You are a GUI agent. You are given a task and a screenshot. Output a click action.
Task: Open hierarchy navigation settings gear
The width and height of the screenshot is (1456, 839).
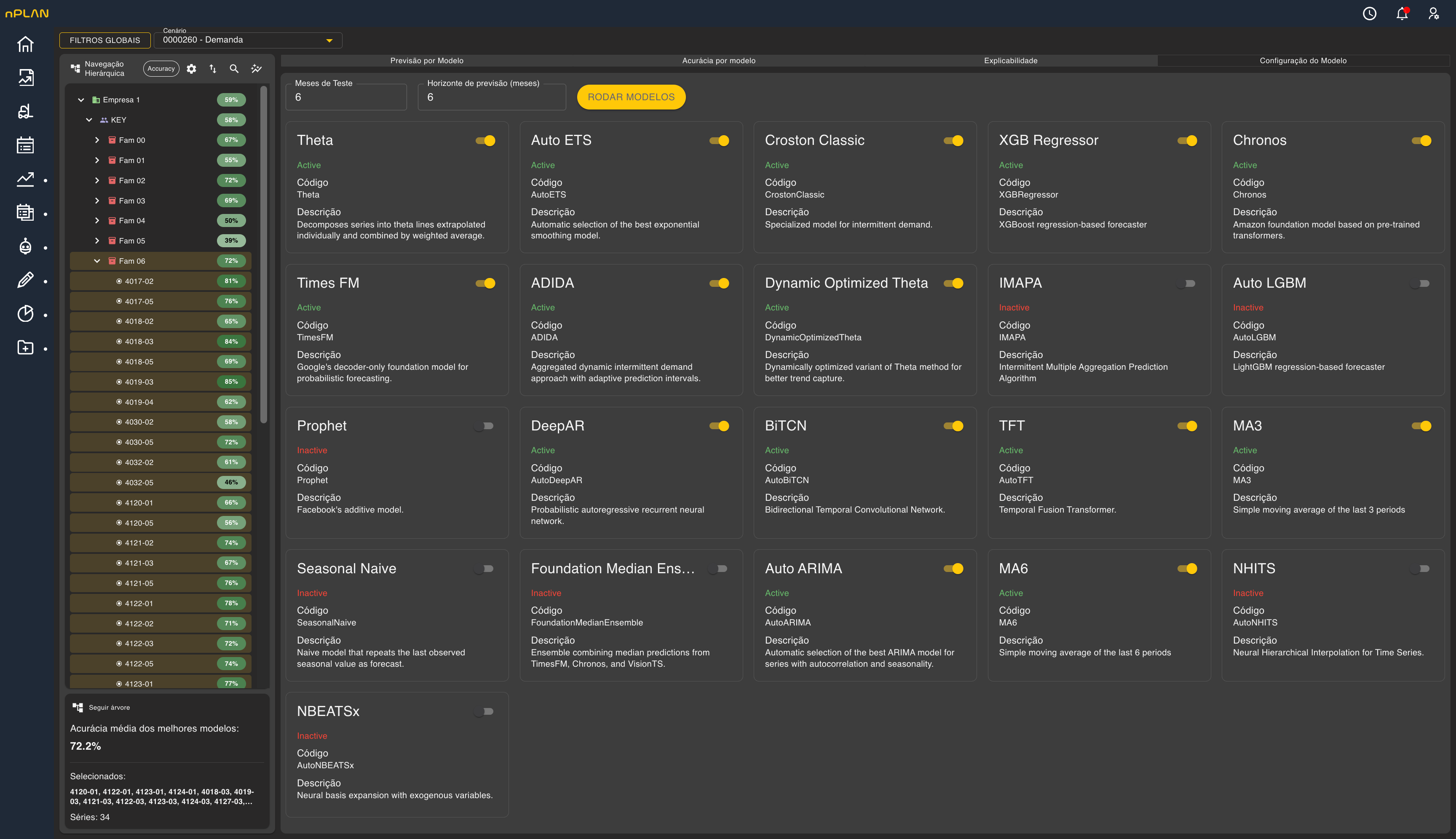191,69
